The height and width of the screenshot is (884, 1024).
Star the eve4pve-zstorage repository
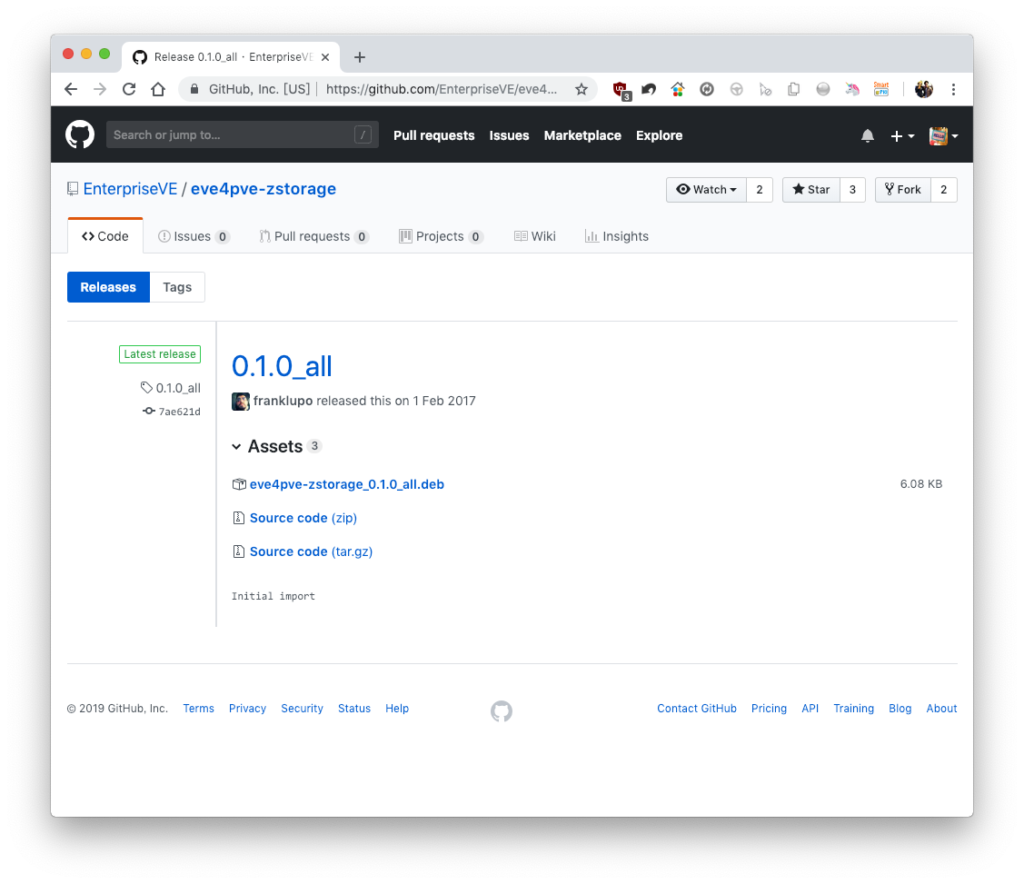(811, 189)
